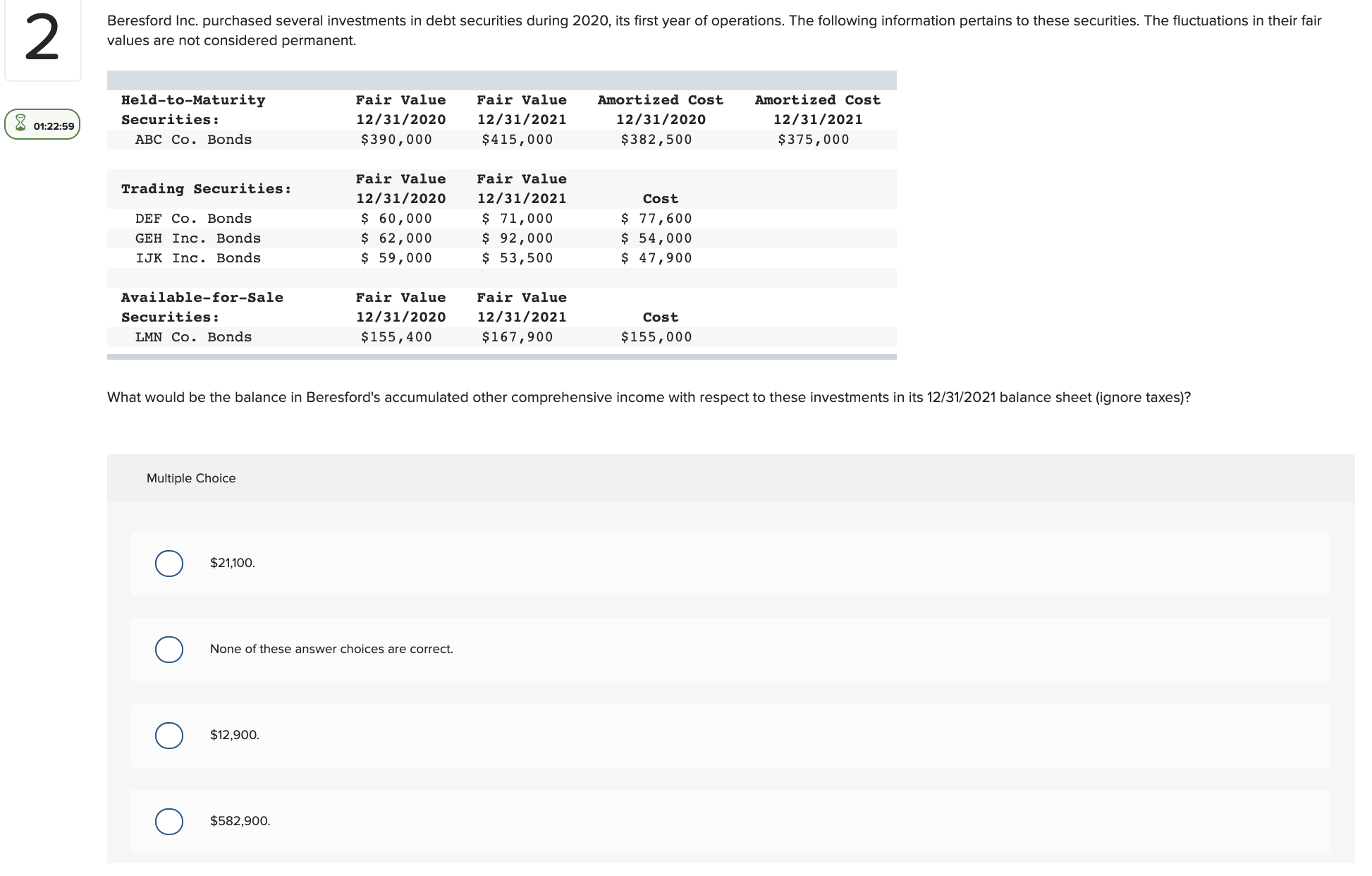Click the accumulated other comprehensive income question text

coord(649,398)
